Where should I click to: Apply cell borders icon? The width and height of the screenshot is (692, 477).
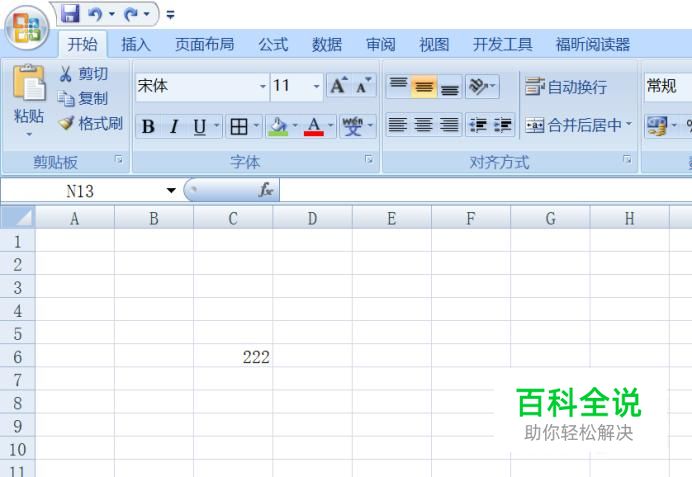239,127
